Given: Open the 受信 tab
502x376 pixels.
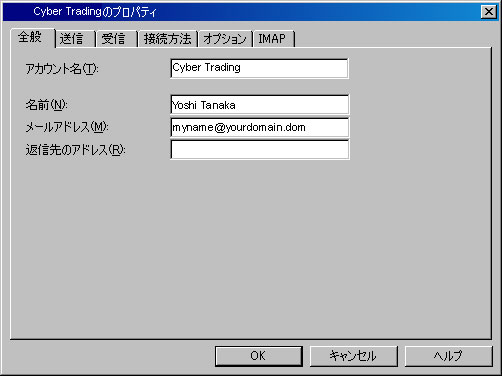Looking at the screenshot, I should tap(116, 39).
